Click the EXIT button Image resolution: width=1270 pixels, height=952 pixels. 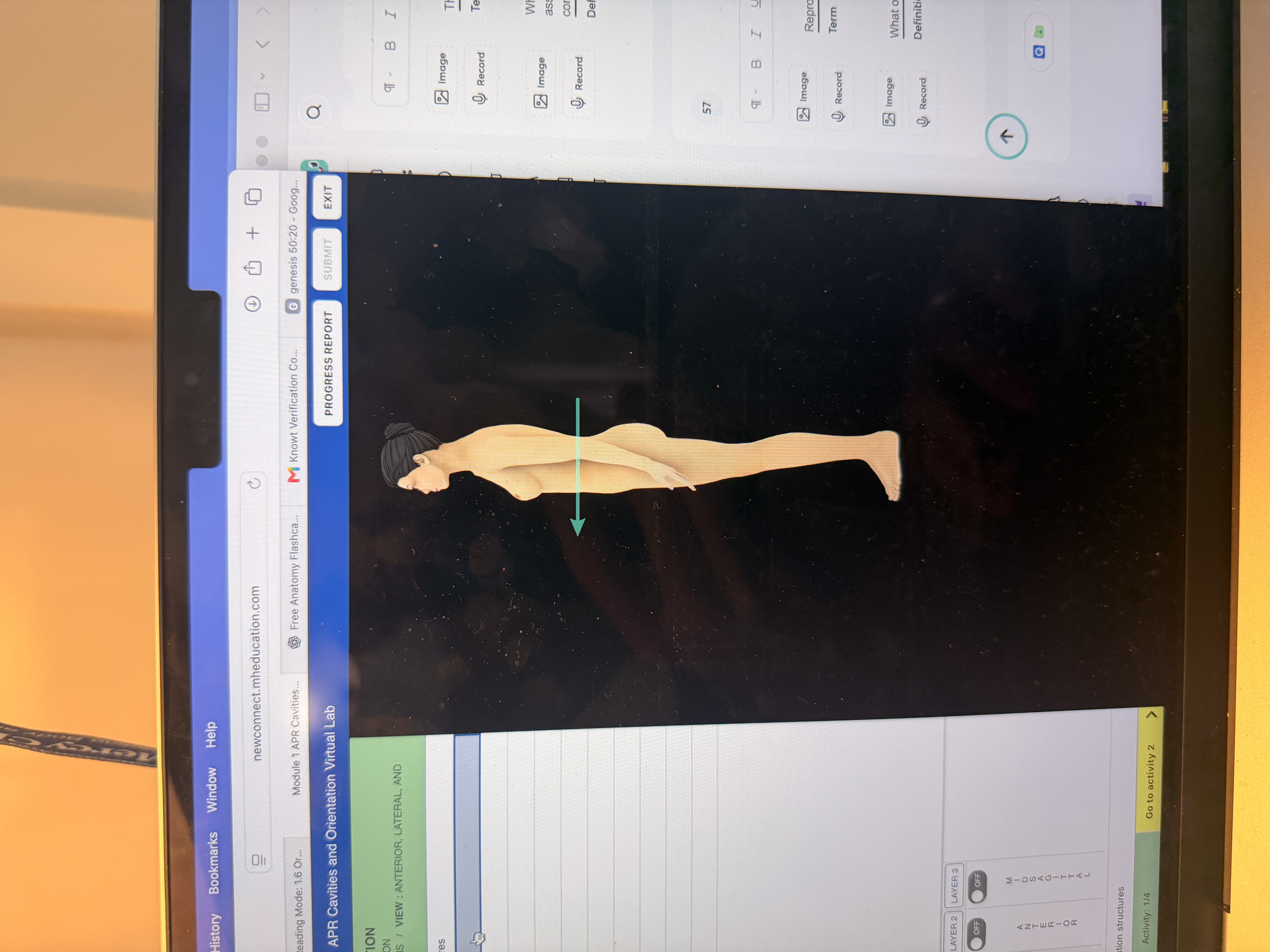[327, 197]
